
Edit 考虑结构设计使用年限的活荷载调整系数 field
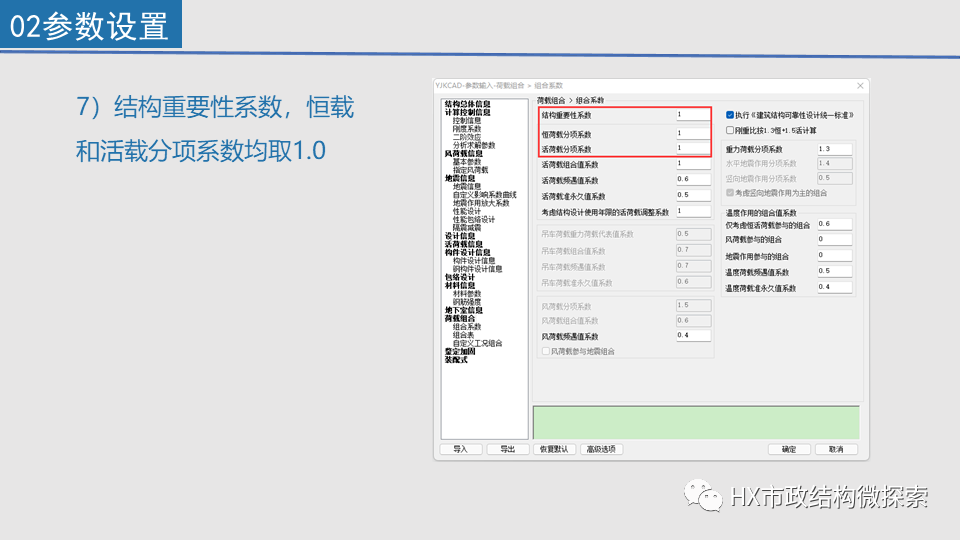693,211
